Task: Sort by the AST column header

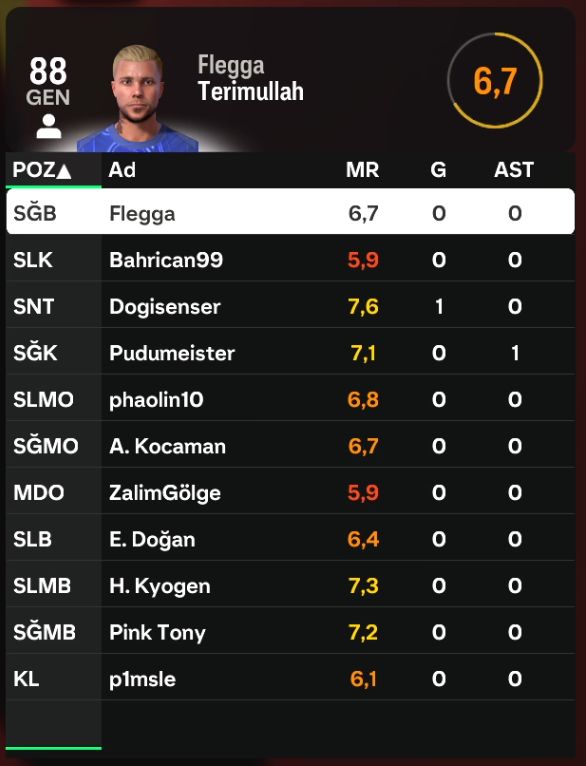Action: click(x=514, y=170)
